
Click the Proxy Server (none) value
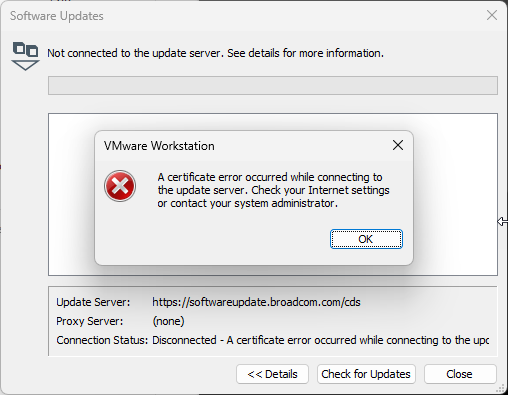(168, 321)
